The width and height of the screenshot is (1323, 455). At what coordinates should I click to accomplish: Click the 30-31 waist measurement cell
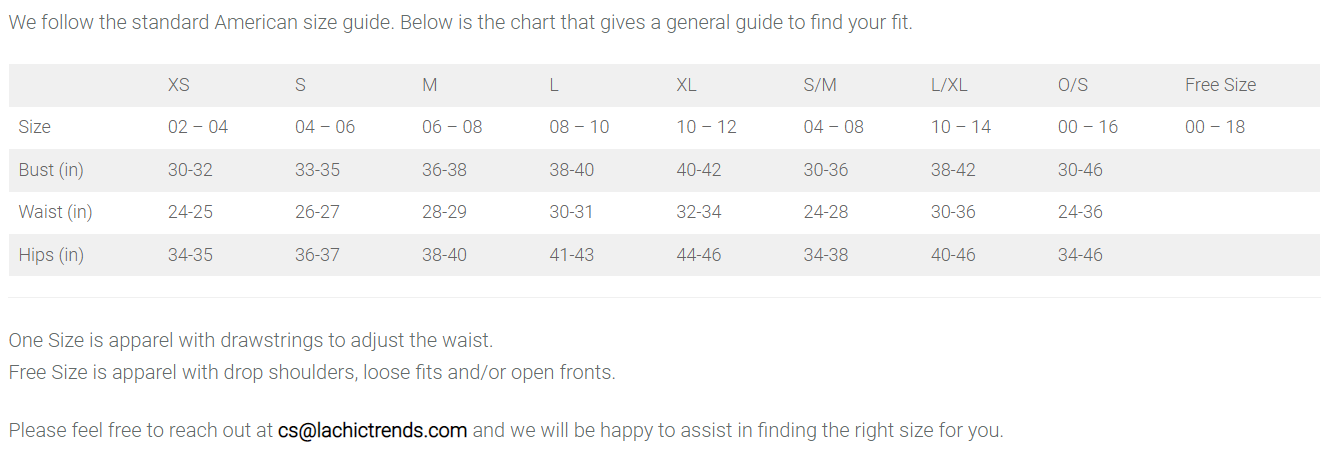tap(571, 212)
